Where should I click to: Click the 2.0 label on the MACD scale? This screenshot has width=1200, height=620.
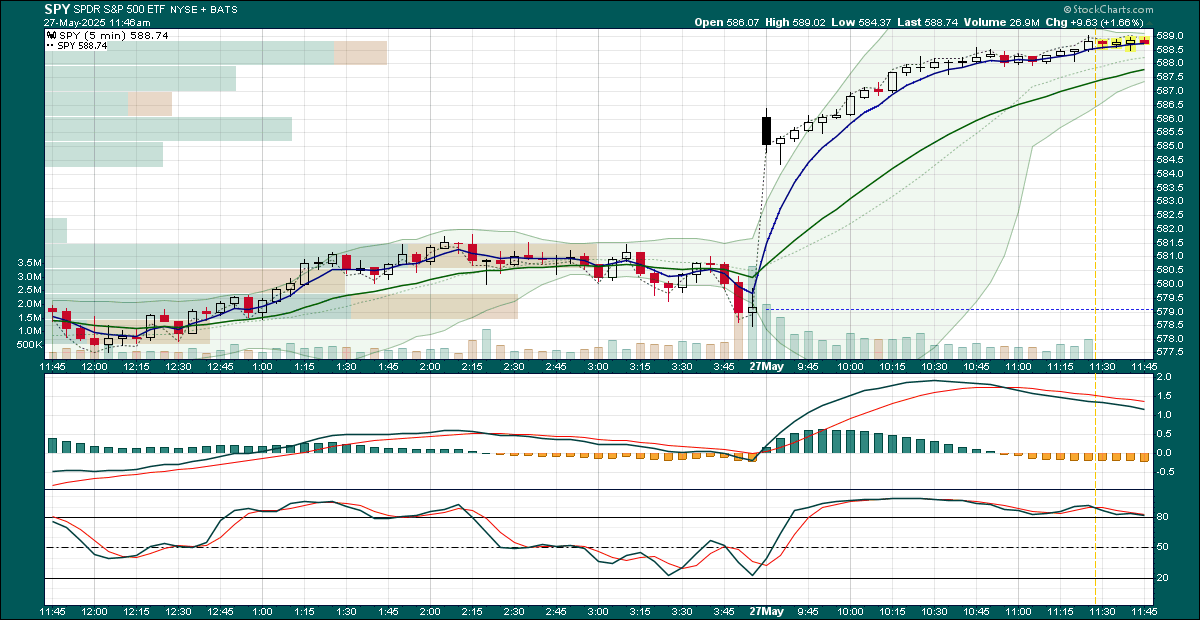pos(1164,377)
